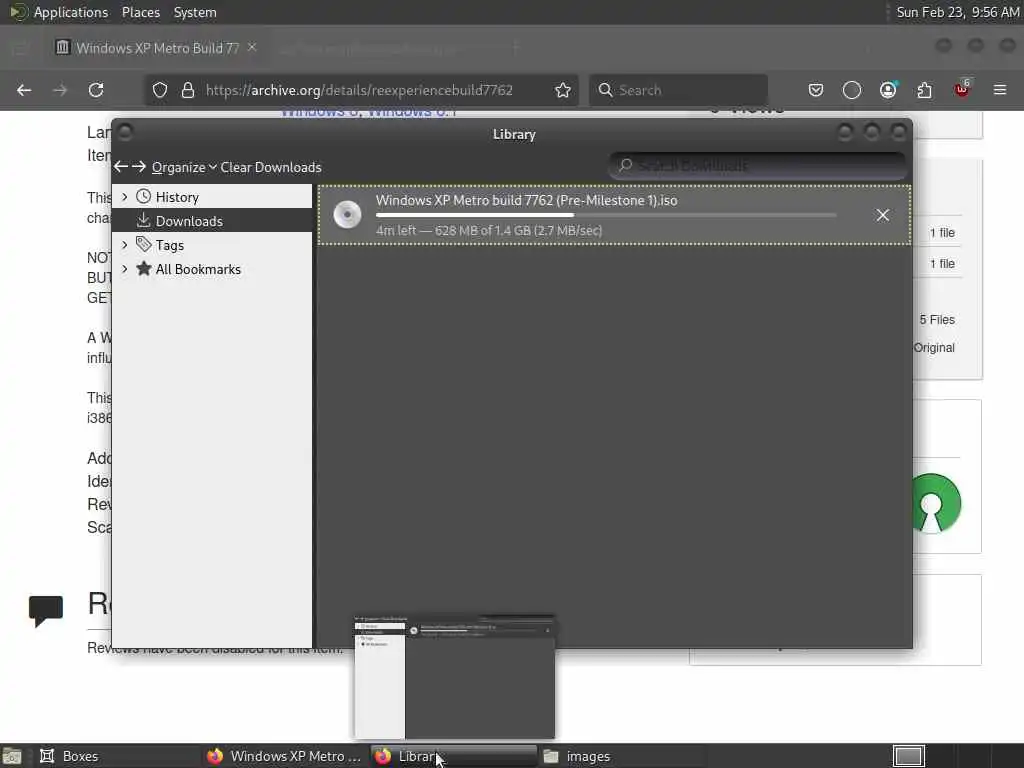The image size is (1024, 768).
Task: Cancel the Windows XP Metro ISO download
Action: (883, 215)
